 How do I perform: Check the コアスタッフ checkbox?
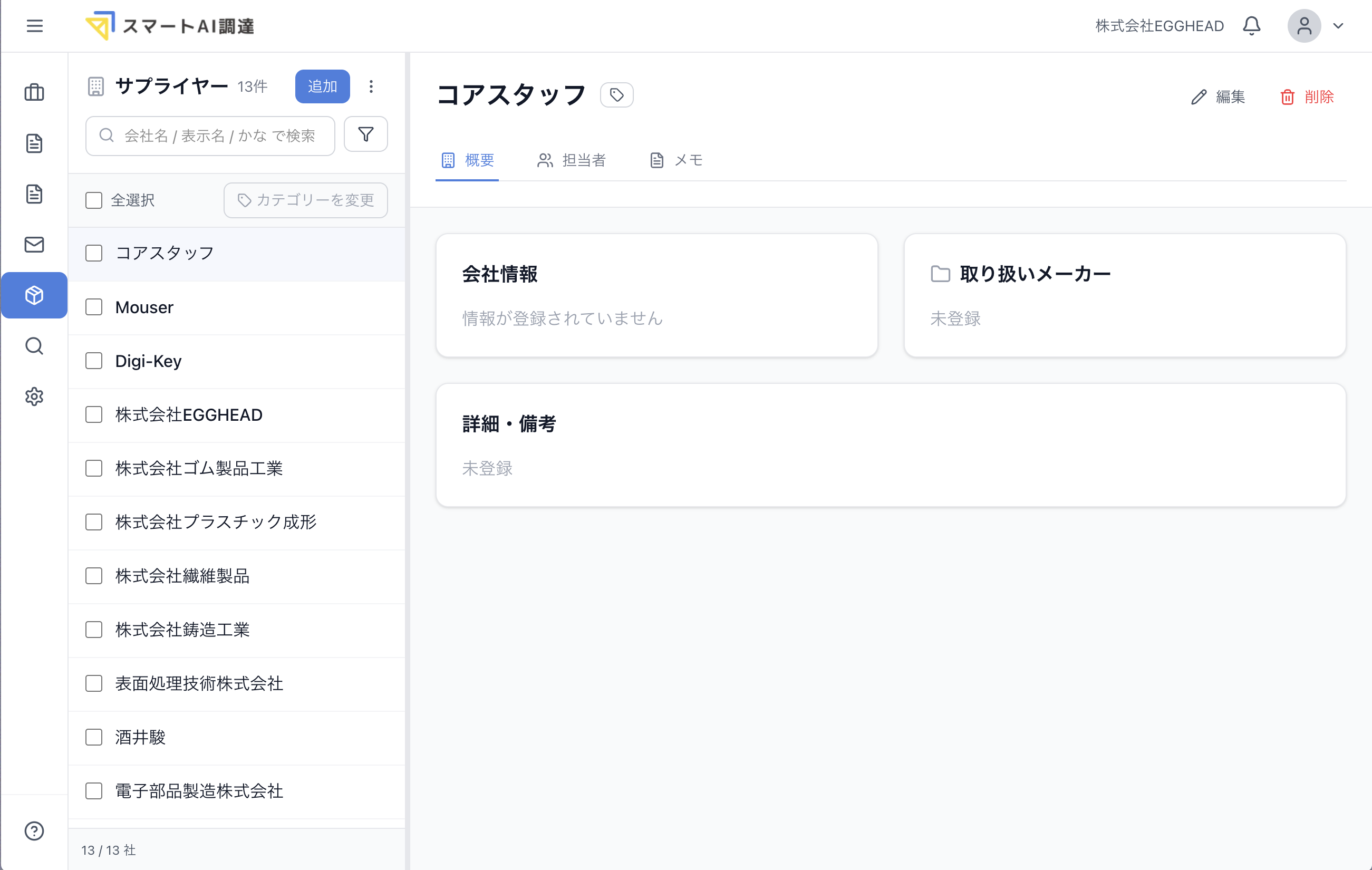(x=93, y=253)
